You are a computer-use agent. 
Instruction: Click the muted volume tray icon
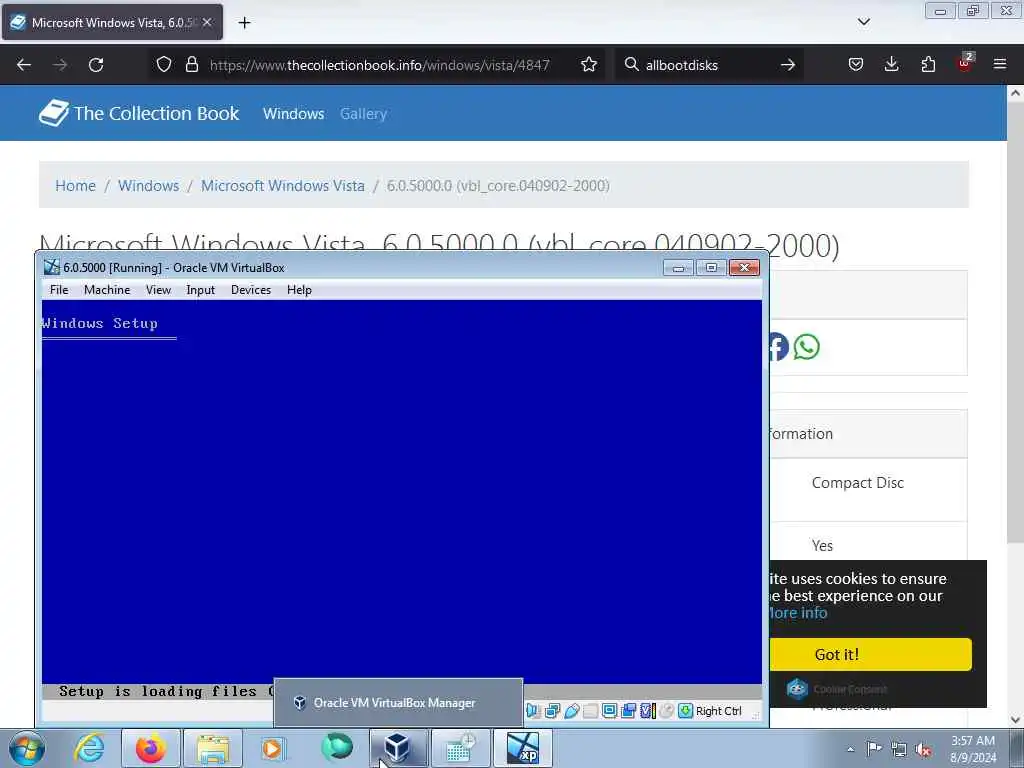[x=923, y=749]
